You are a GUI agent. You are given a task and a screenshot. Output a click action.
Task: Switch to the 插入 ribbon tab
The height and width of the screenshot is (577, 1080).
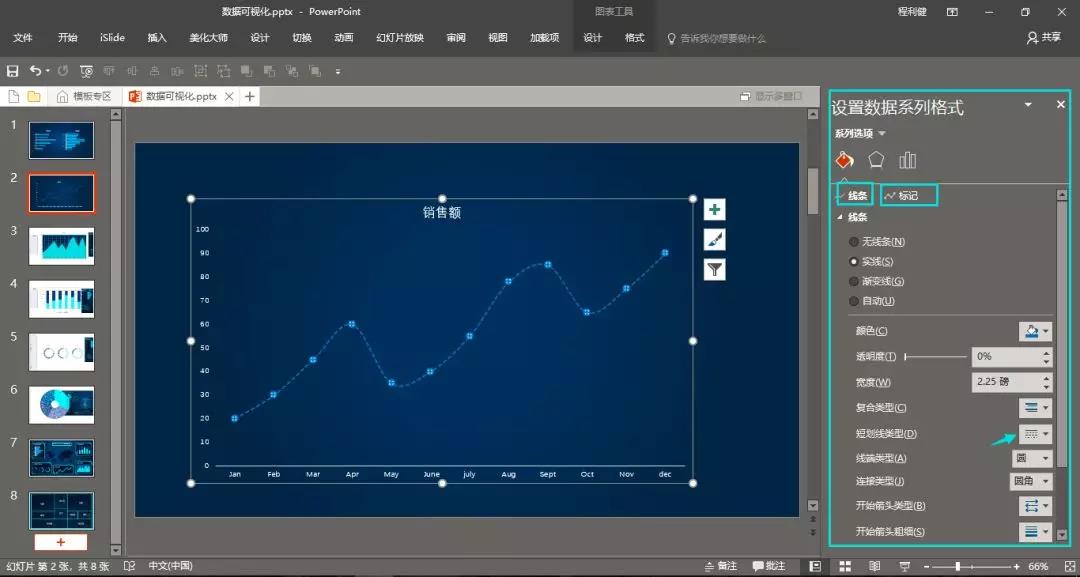(x=157, y=38)
